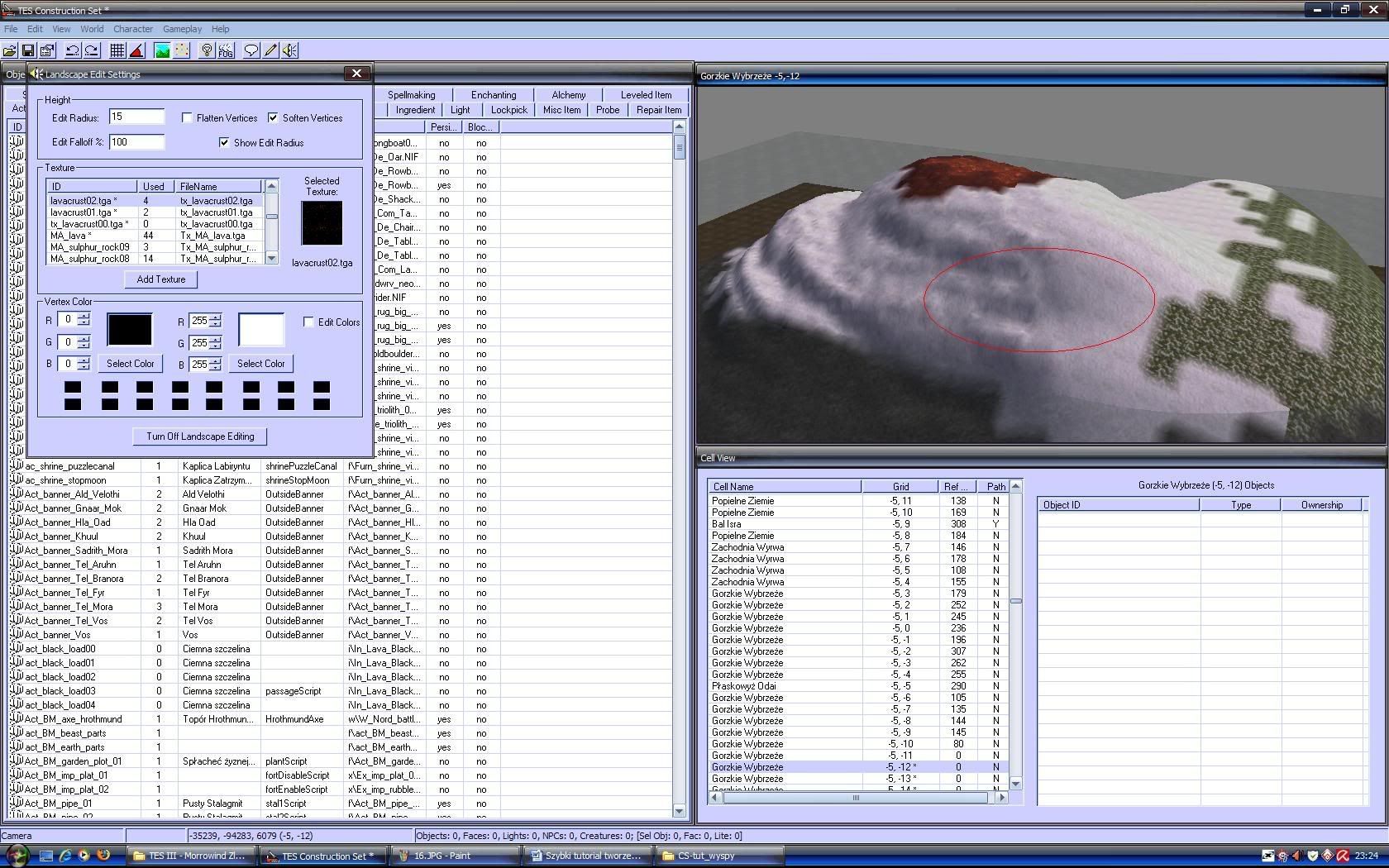
Task: Switch to the Enchanting tab
Action: point(494,95)
